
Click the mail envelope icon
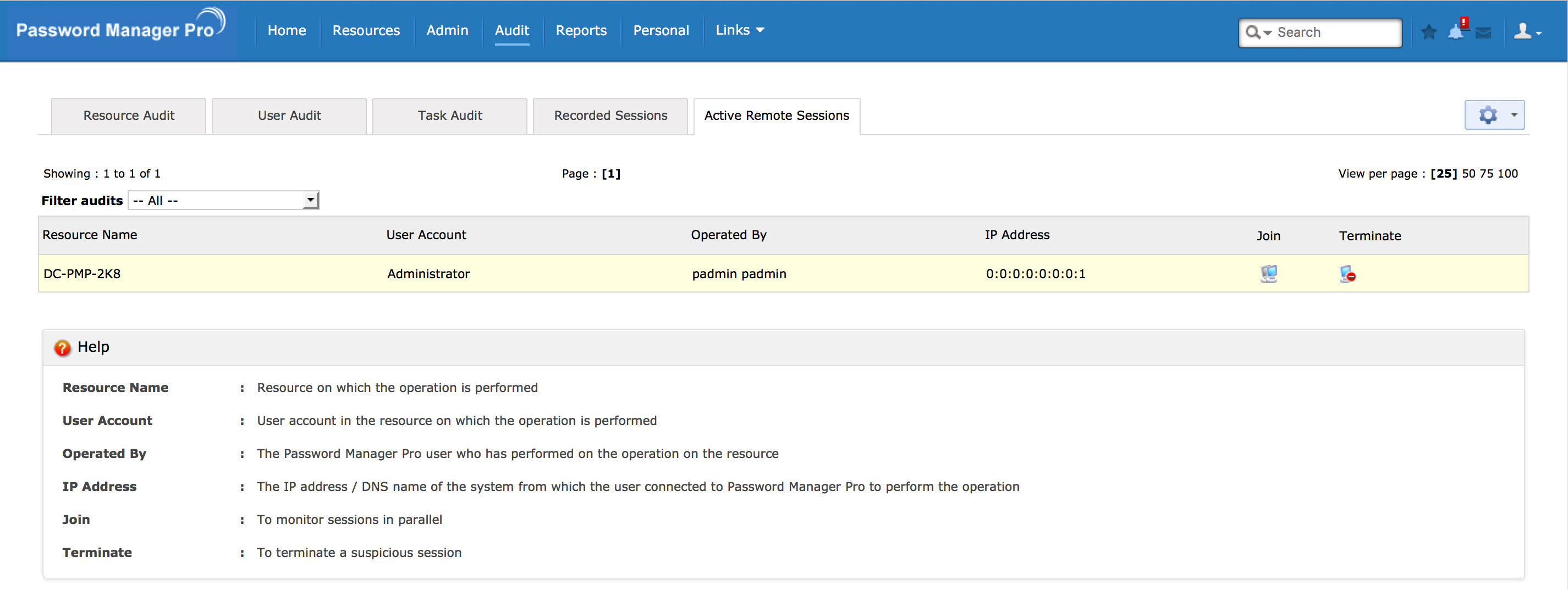tap(1483, 33)
